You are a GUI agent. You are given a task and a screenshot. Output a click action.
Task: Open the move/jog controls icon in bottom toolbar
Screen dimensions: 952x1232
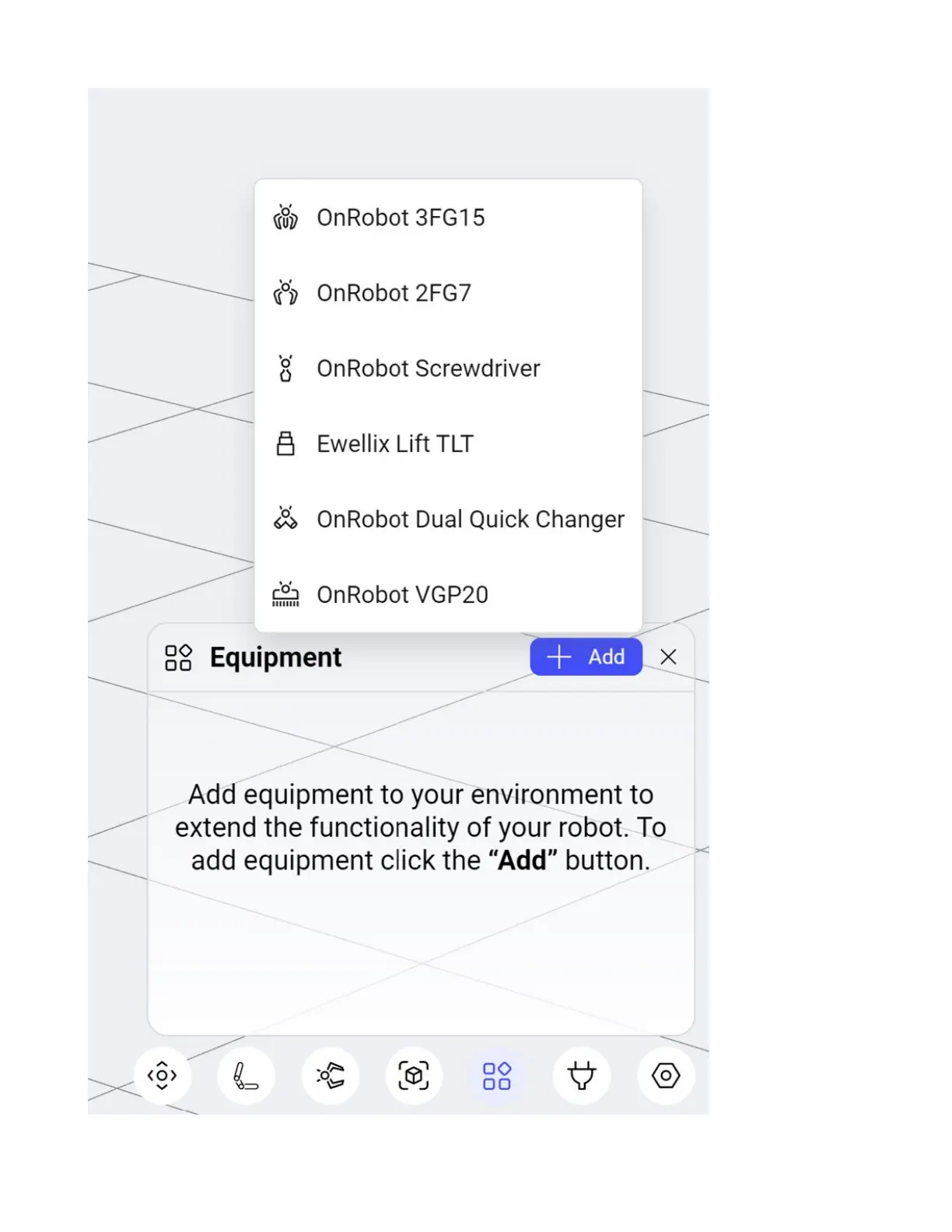coord(162,1076)
